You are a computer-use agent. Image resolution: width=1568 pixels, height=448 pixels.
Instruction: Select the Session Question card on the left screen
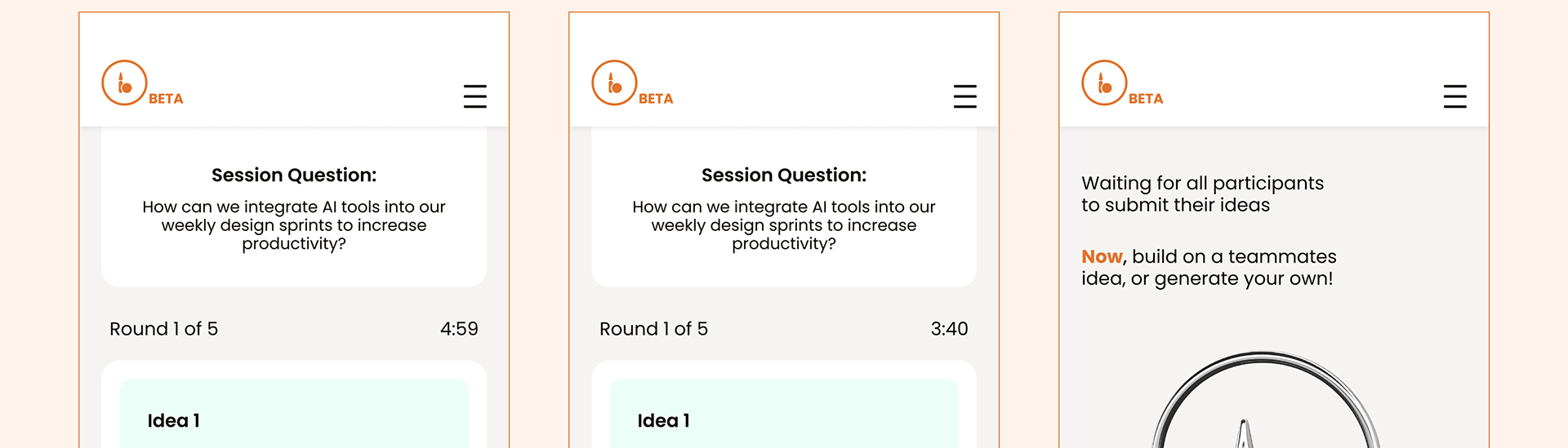point(294,209)
